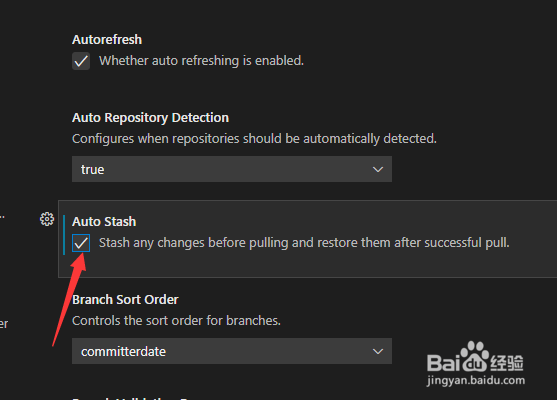Click the chevron arrow on the committerdate dropdown
This screenshot has height=400, width=557.
(x=378, y=351)
